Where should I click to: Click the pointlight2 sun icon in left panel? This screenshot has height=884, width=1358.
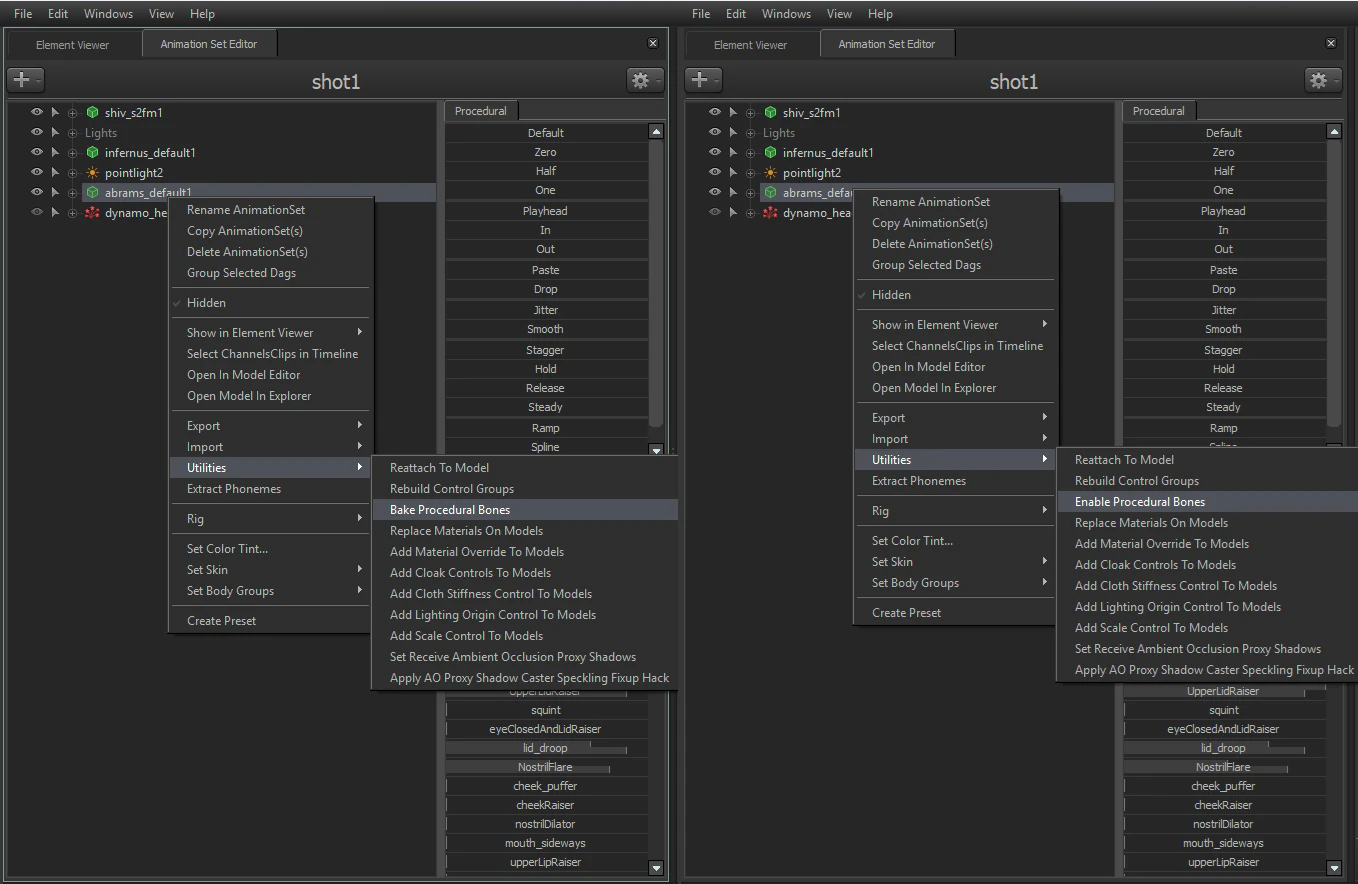click(x=92, y=173)
